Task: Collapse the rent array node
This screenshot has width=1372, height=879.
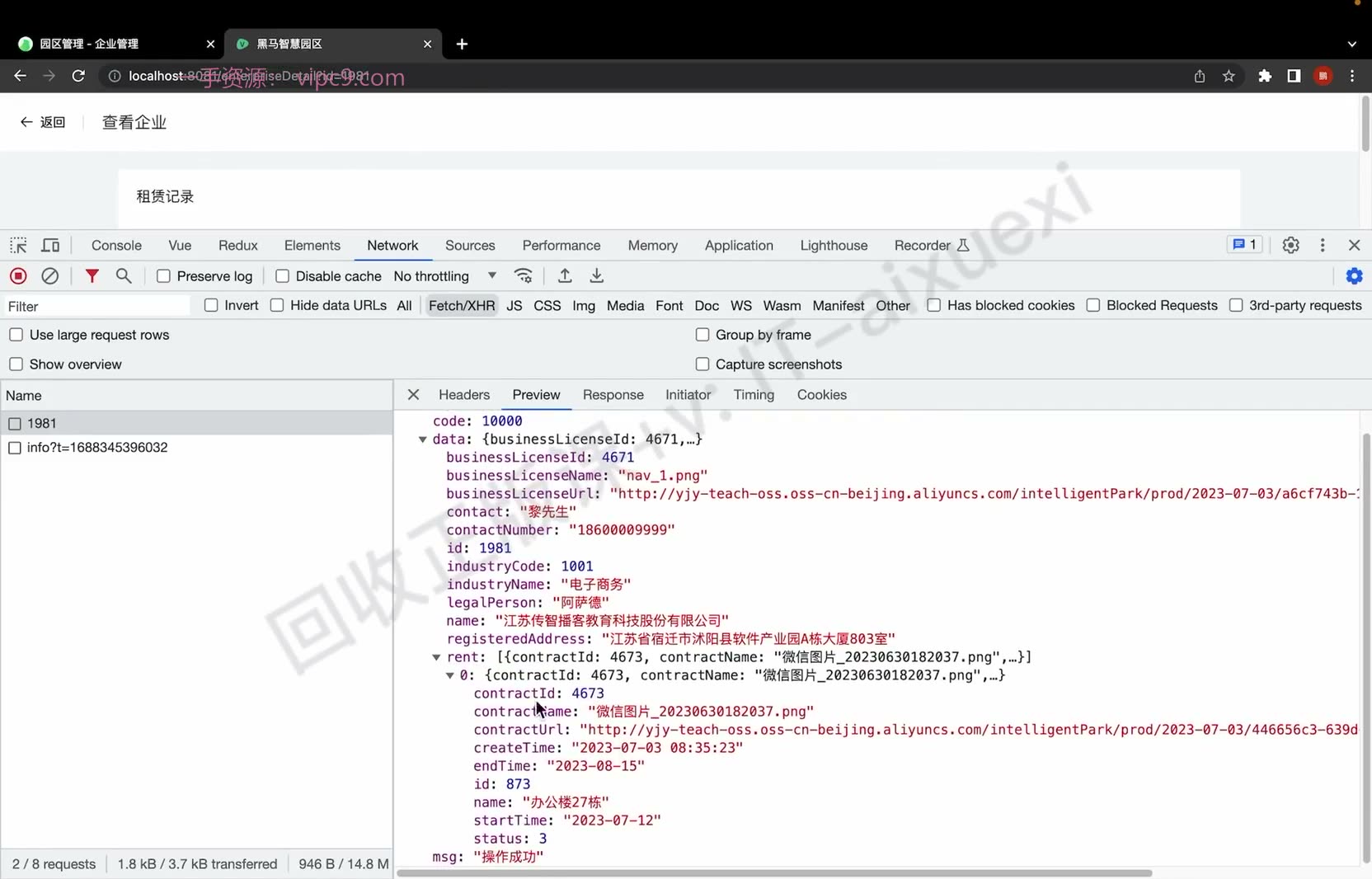Action: [x=436, y=657]
